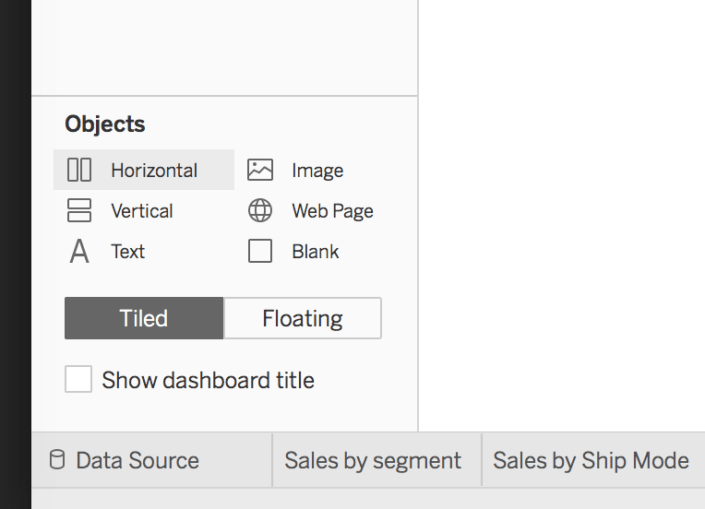Select the Image object label
This screenshot has height=509, width=705.
click(317, 170)
